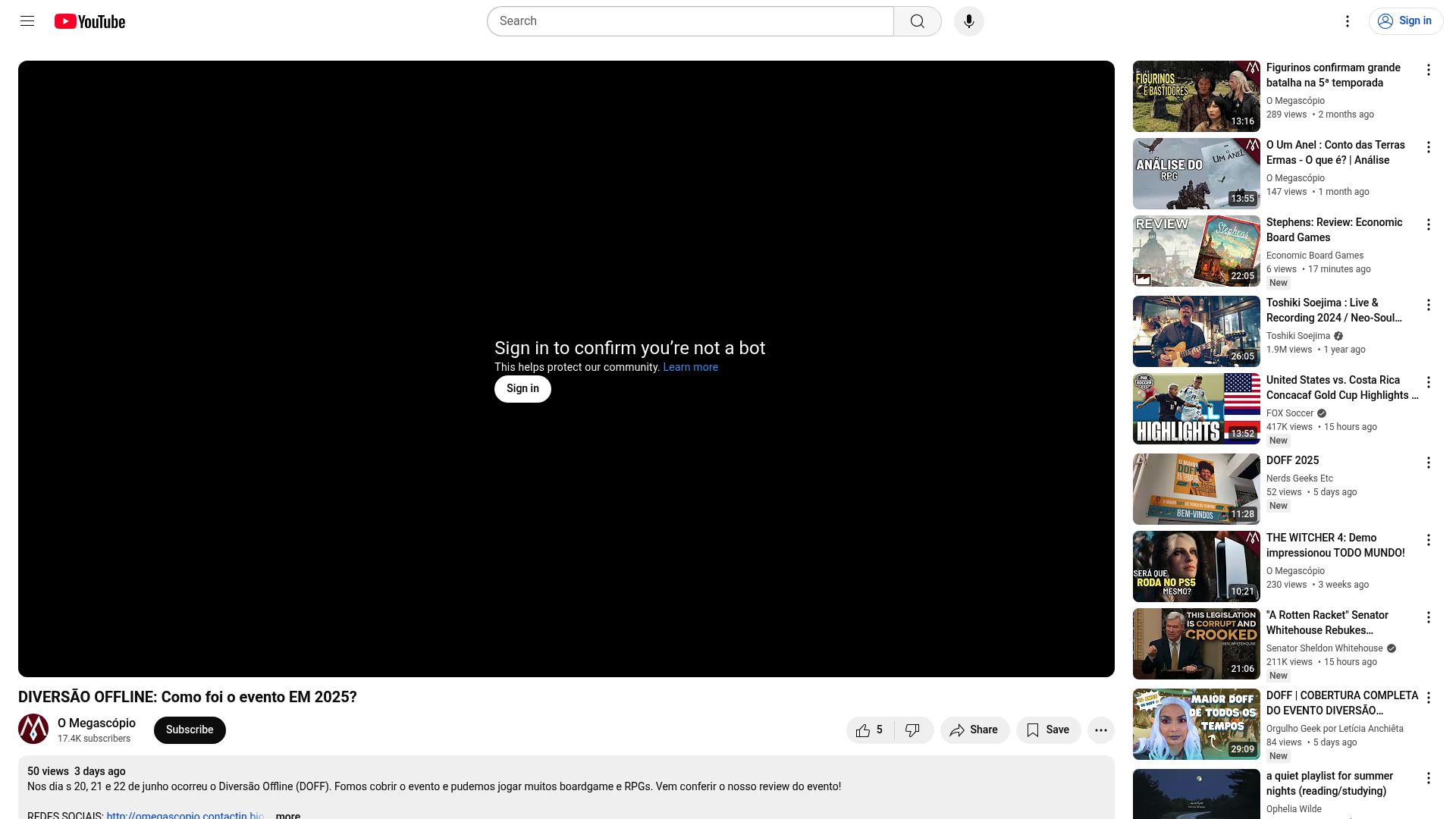Screen dimensions: 1456x819
Task: Click Subscribe to O Megascópio
Action: pyautogui.click(x=190, y=730)
